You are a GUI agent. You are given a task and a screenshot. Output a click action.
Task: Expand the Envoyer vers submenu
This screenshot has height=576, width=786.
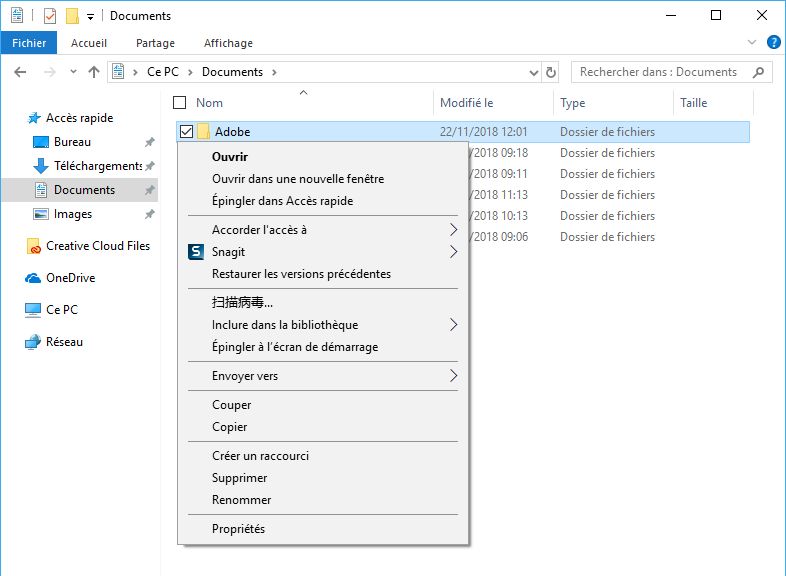323,376
